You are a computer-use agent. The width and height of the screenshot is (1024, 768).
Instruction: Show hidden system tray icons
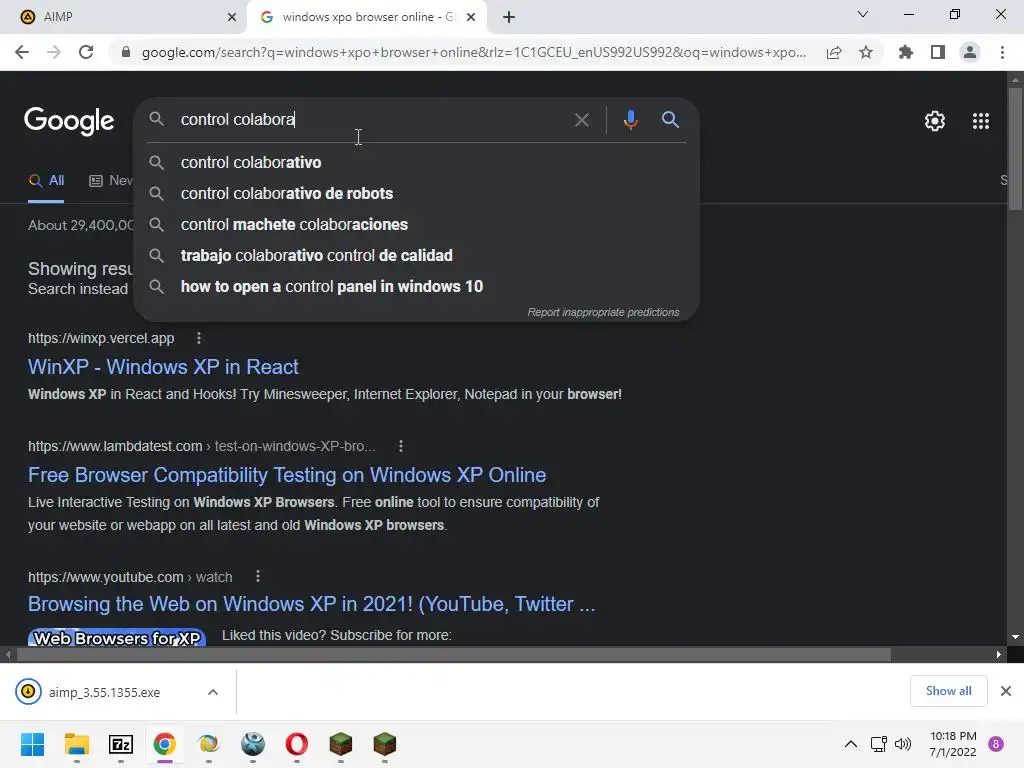[850, 744]
